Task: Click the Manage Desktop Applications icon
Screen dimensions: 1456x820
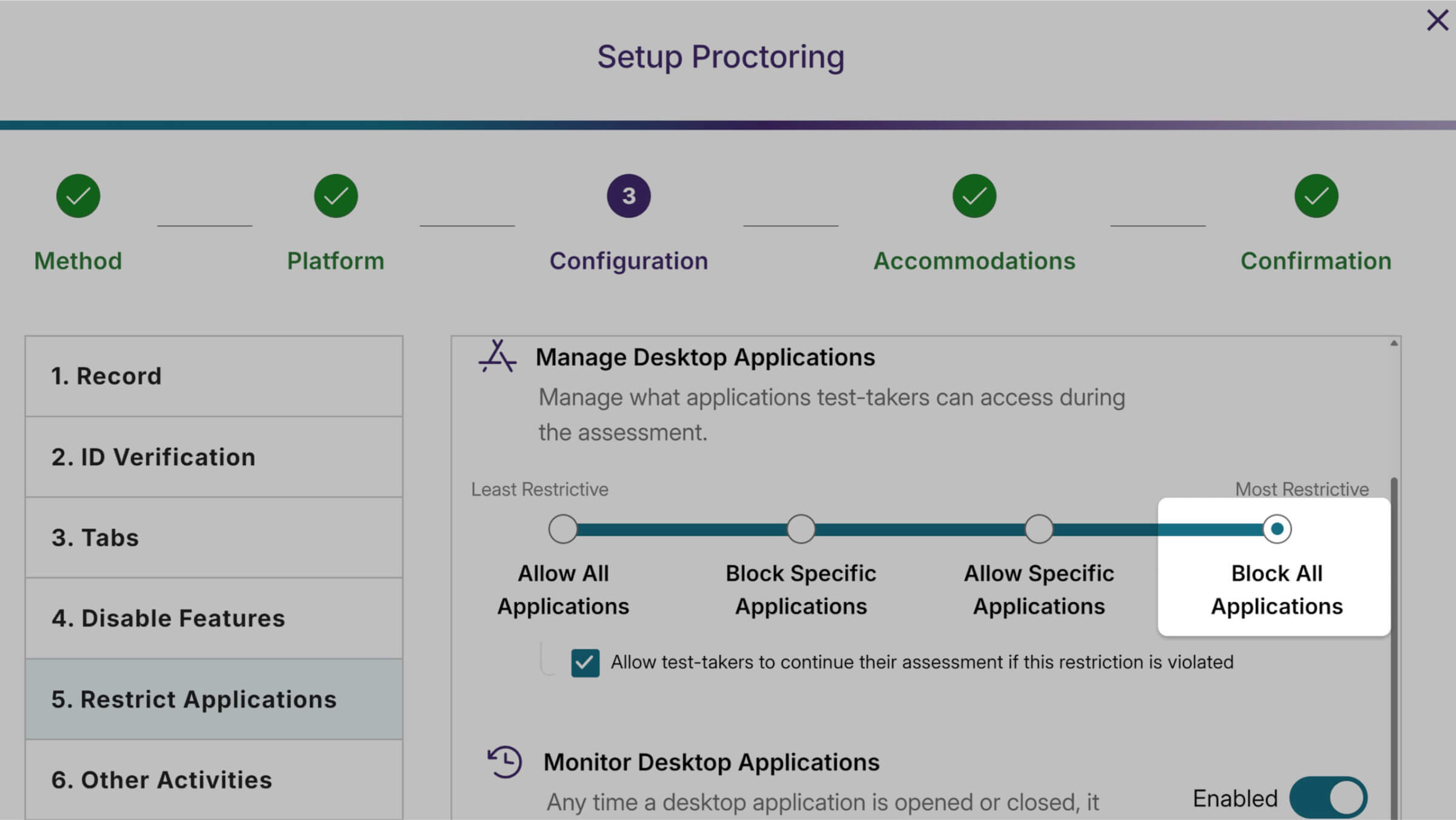Action: [497, 356]
